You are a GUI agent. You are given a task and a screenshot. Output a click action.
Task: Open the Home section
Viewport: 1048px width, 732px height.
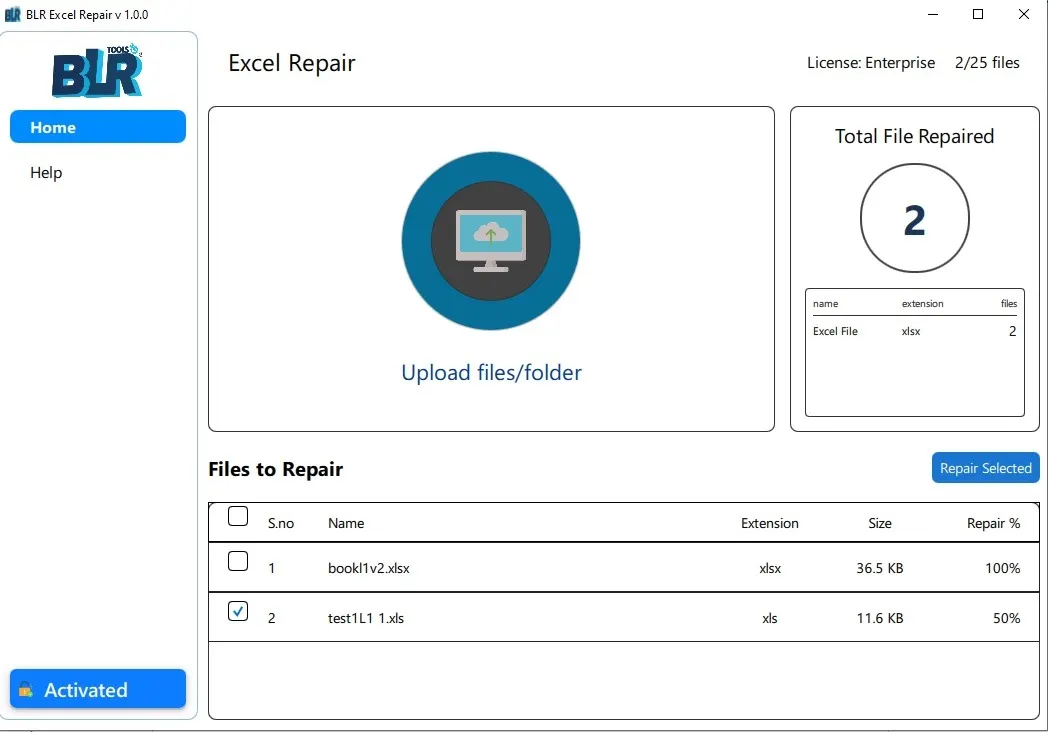[98, 127]
